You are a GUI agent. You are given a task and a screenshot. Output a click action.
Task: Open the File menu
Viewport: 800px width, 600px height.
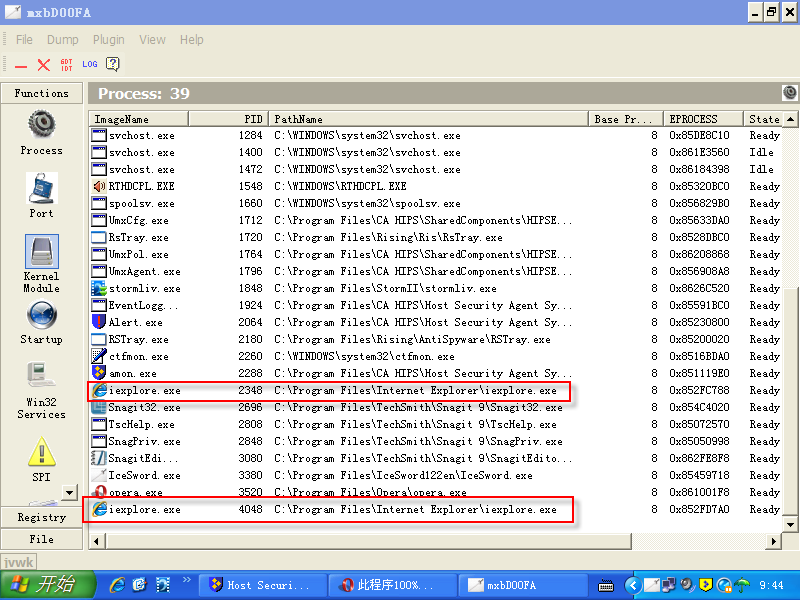24,40
